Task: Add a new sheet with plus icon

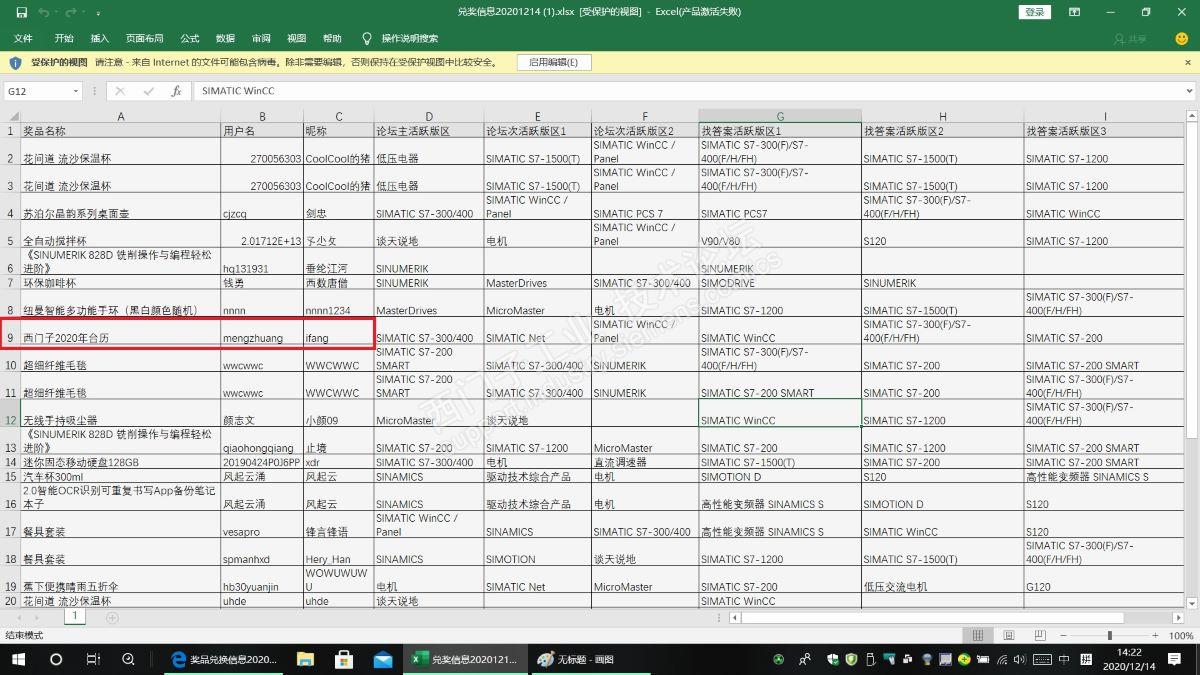Action: pyautogui.click(x=112, y=618)
